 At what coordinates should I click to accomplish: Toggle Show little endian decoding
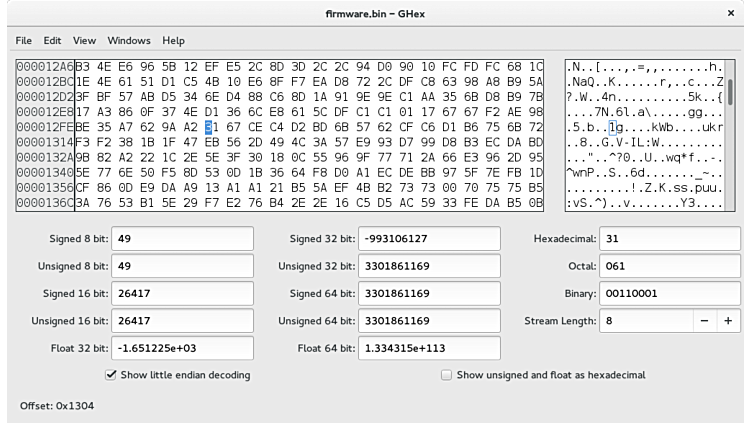[110, 375]
